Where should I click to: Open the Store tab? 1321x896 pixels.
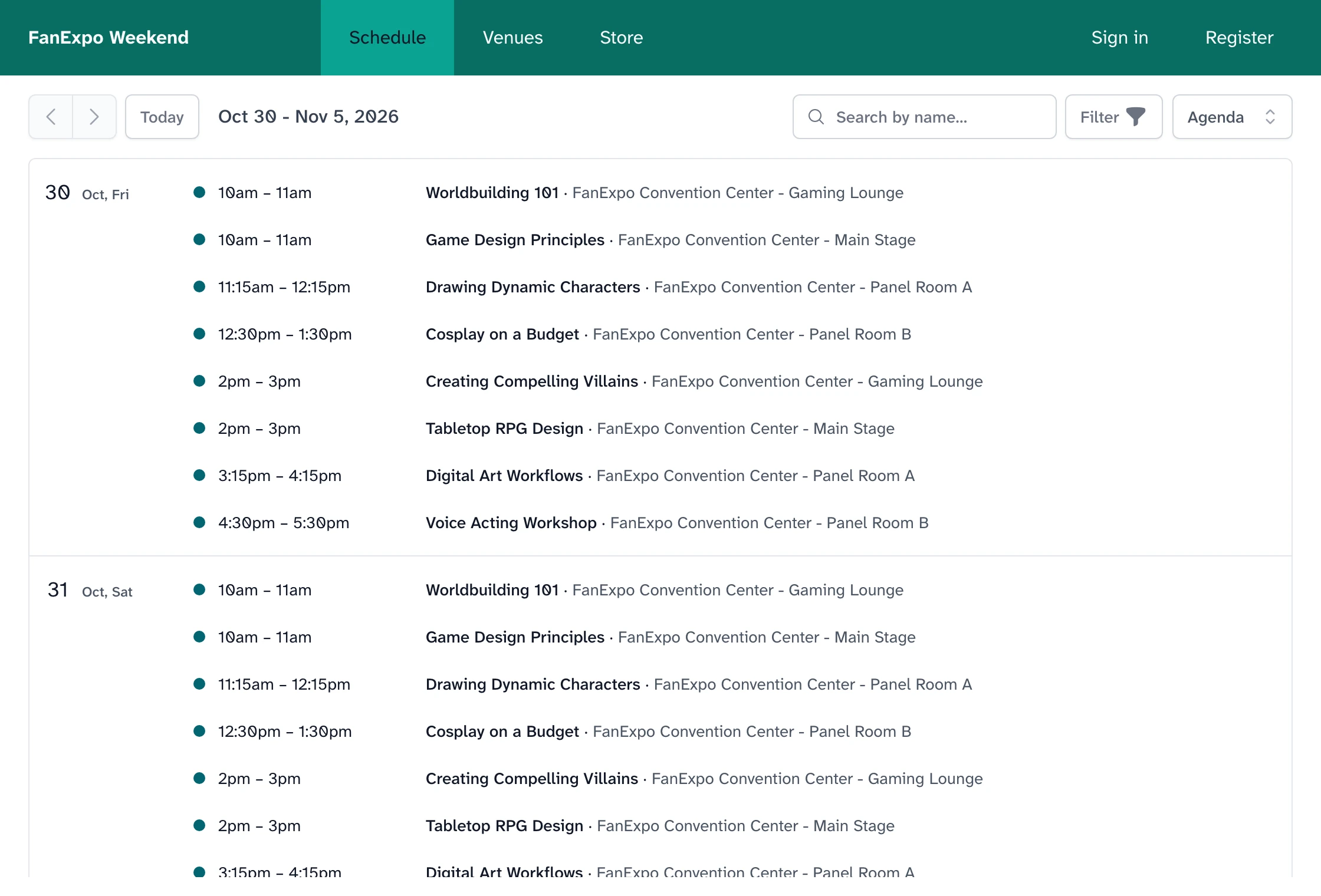[x=621, y=38]
